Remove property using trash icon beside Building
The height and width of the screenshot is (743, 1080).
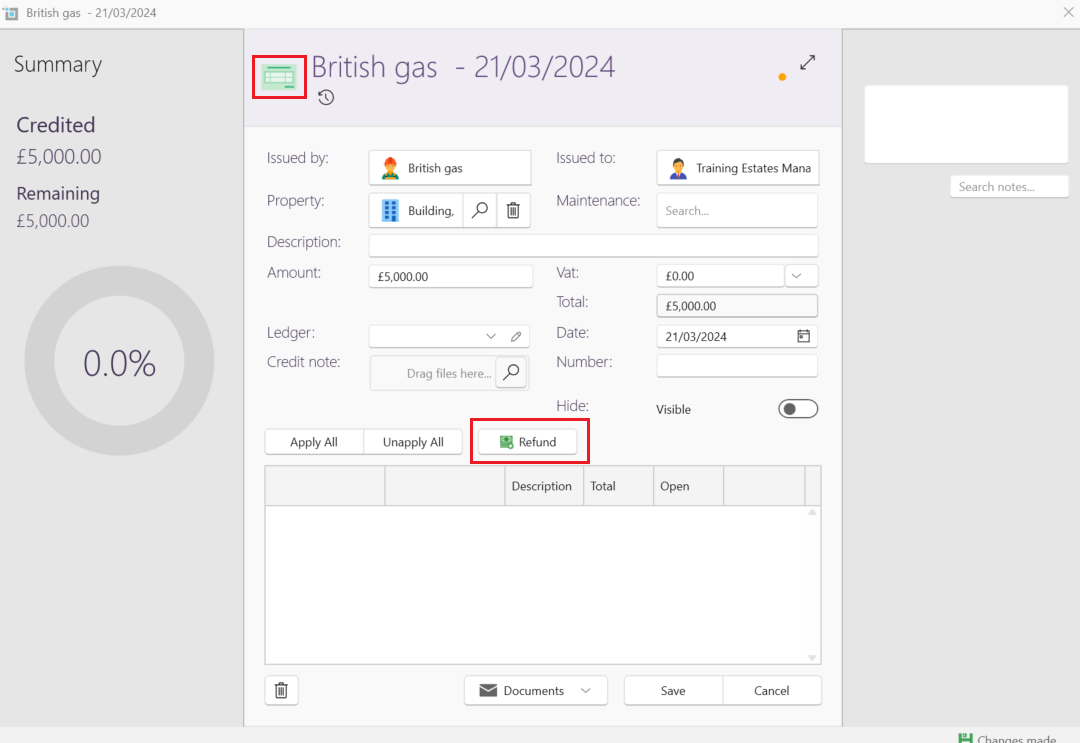pos(513,210)
